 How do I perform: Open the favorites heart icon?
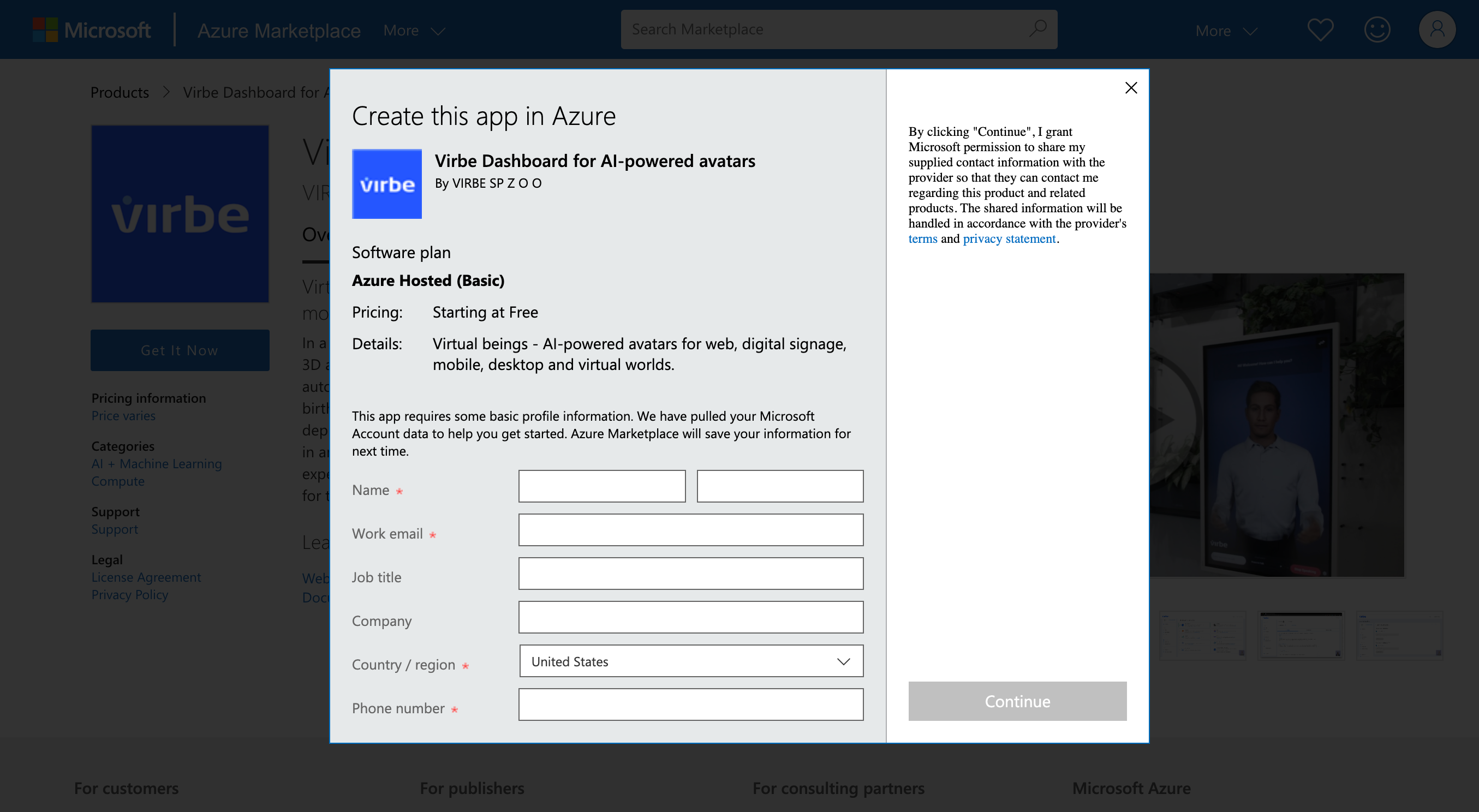click(x=1320, y=30)
